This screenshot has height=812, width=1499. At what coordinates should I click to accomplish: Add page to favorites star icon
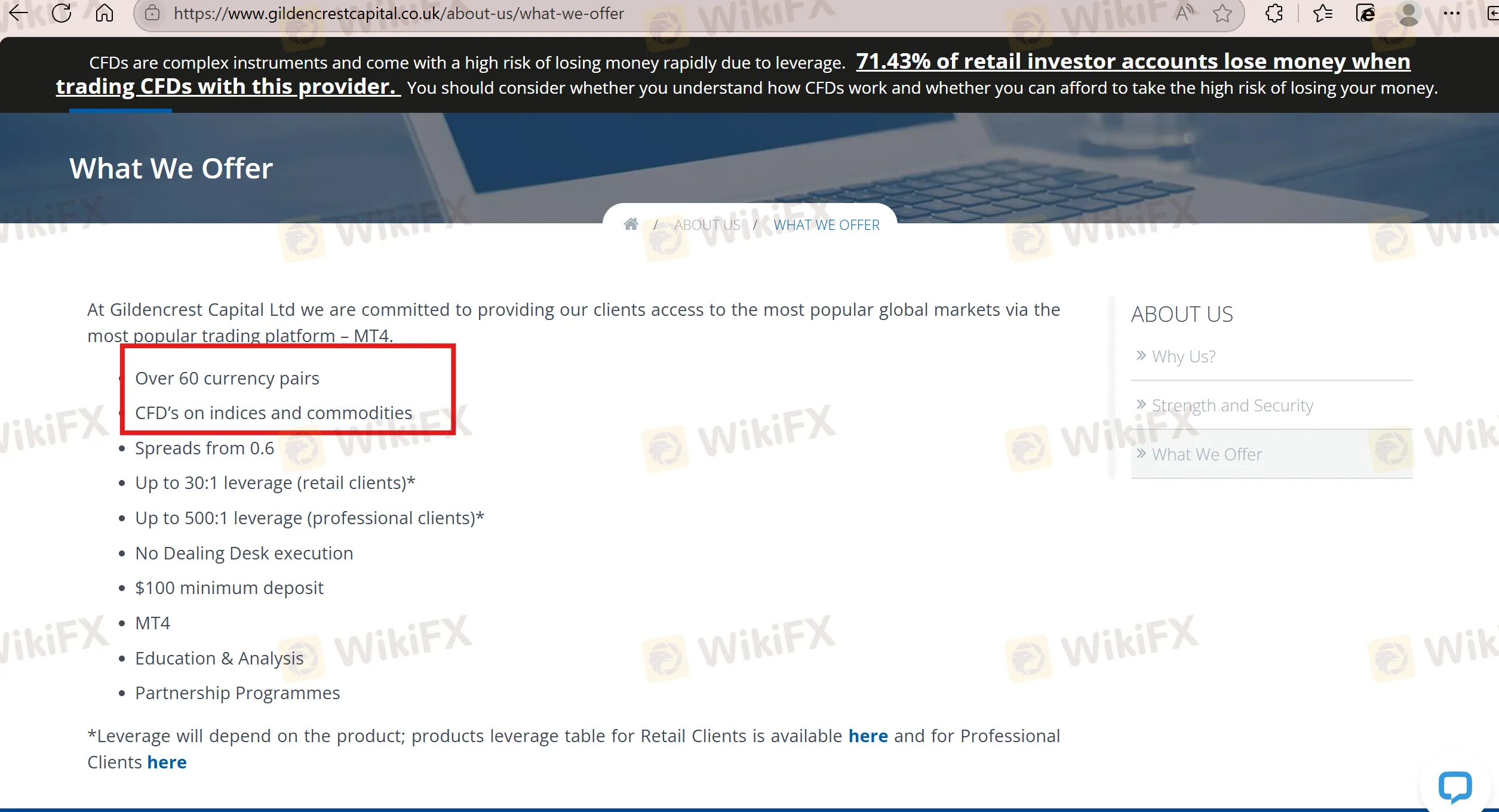tap(1222, 13)
